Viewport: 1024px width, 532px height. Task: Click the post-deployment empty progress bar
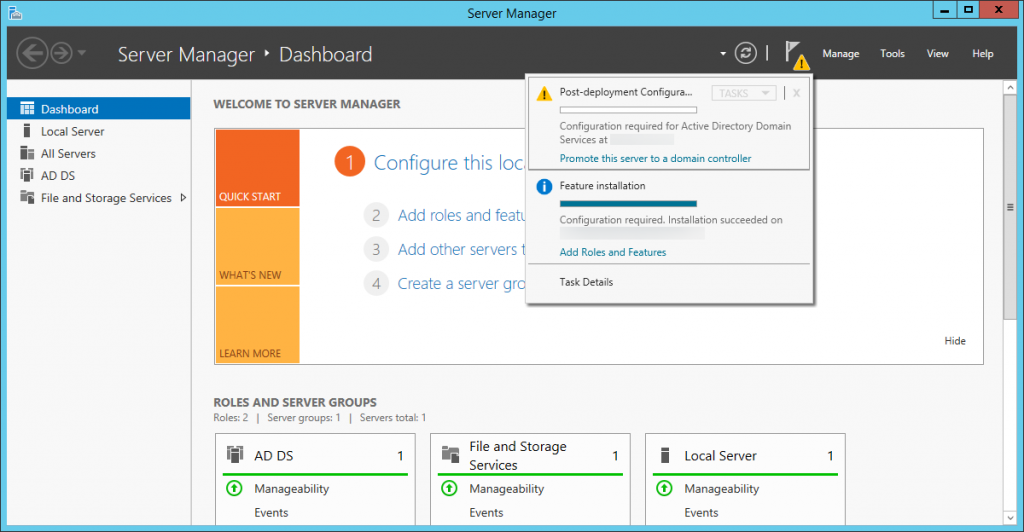pos(628,110)
